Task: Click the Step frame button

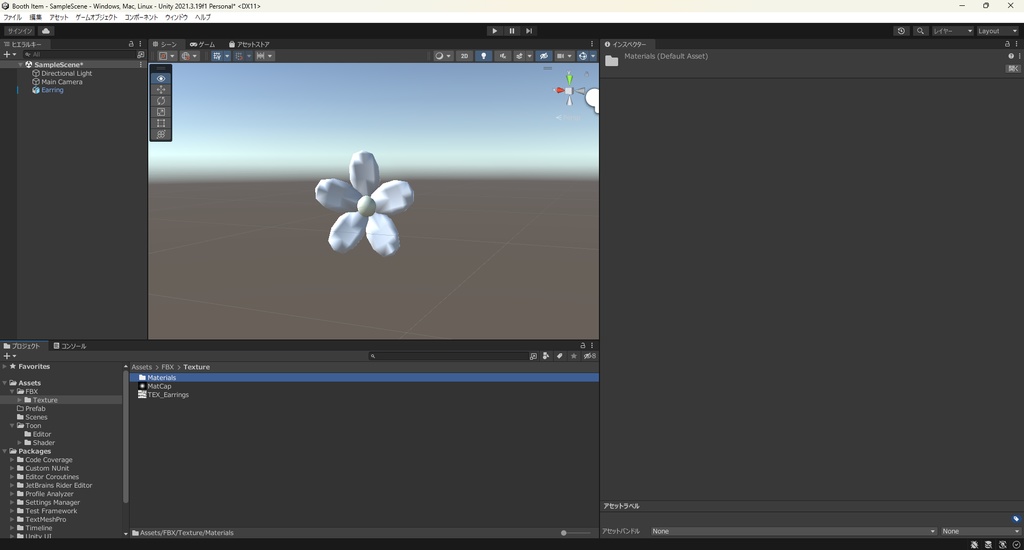Action: point(529,31)
